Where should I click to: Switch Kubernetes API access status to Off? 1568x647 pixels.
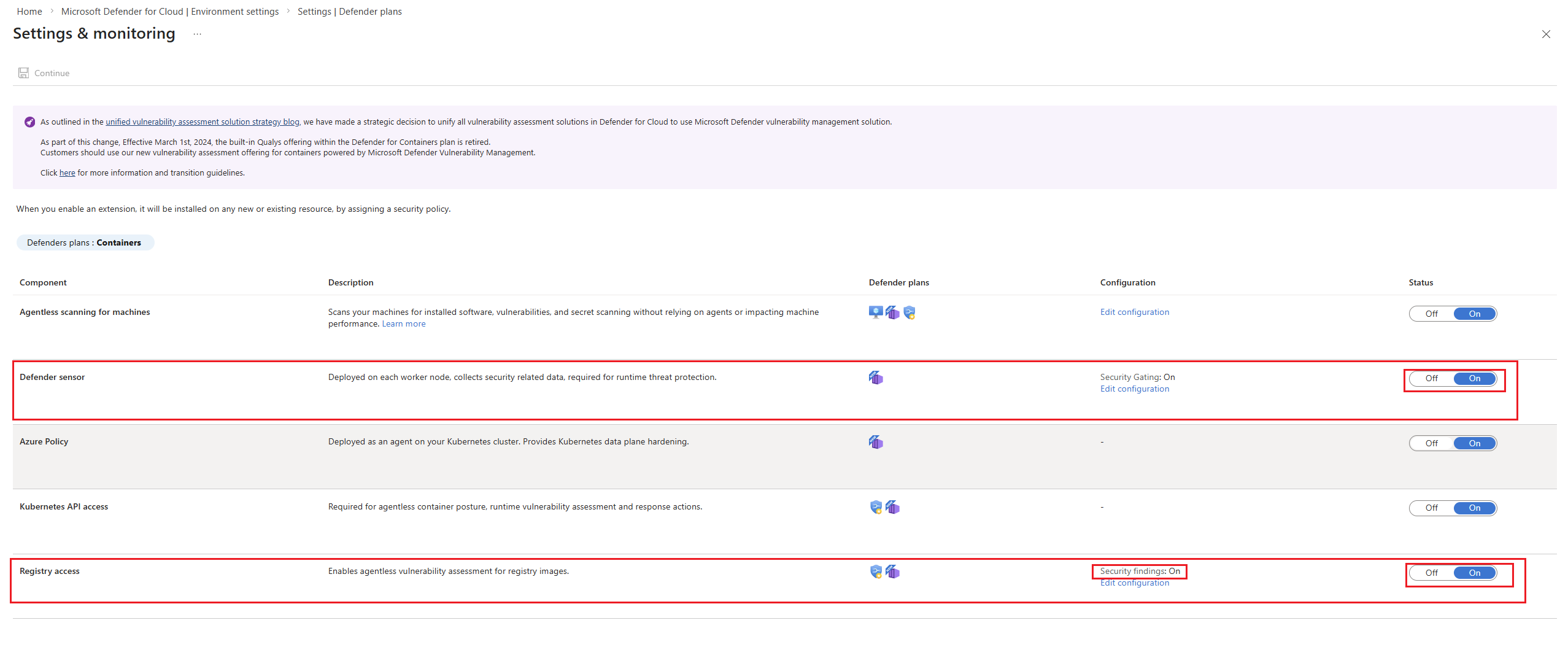tap(1431, 508)
